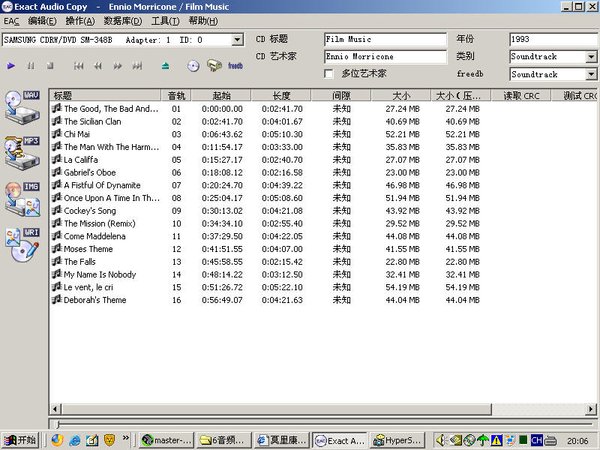Click the note icon of Chi Mai
600x450 pixels.
click(x=57, y=134)
